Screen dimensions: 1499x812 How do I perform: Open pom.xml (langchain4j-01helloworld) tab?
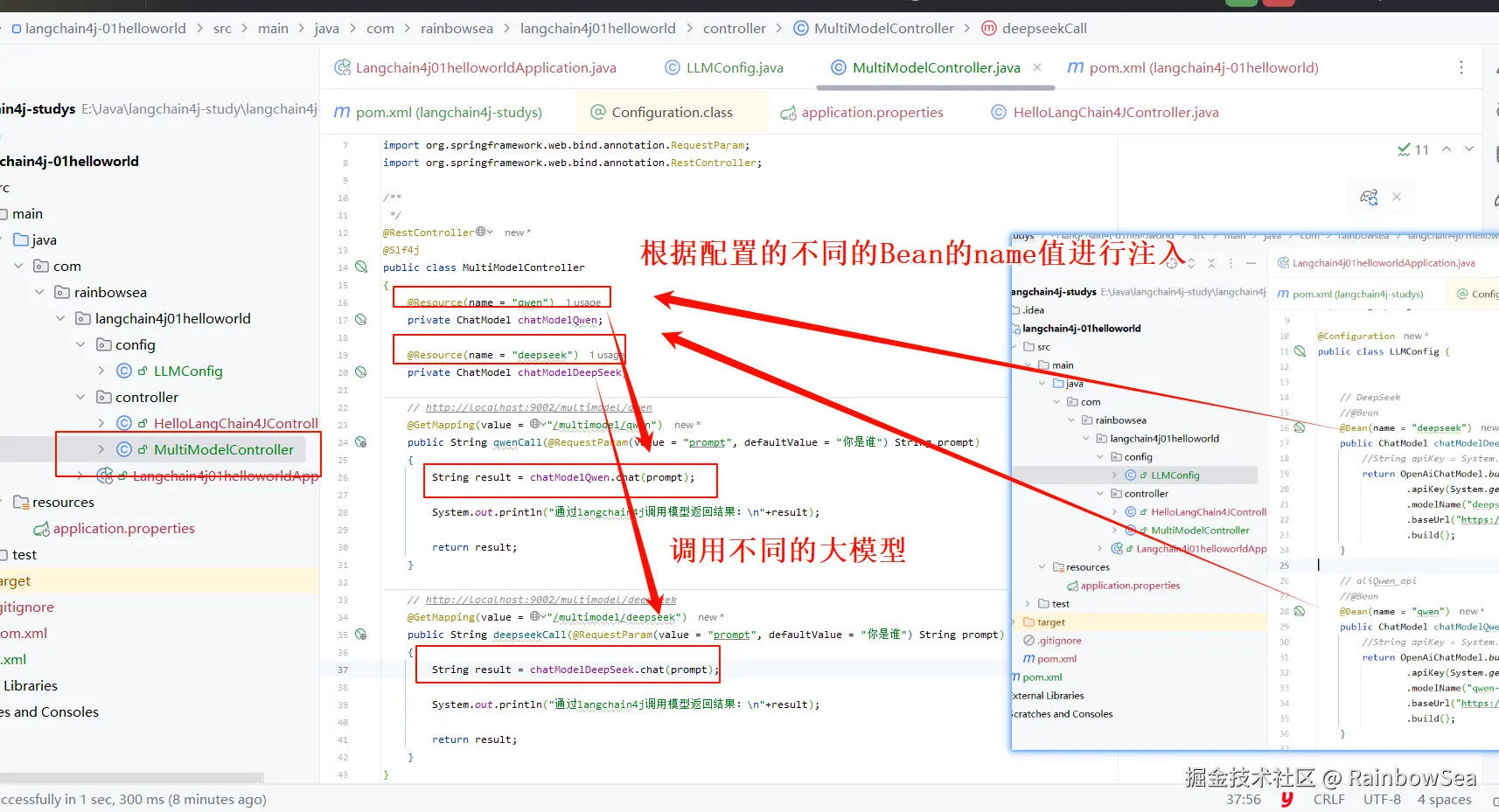coord(1193,67)
